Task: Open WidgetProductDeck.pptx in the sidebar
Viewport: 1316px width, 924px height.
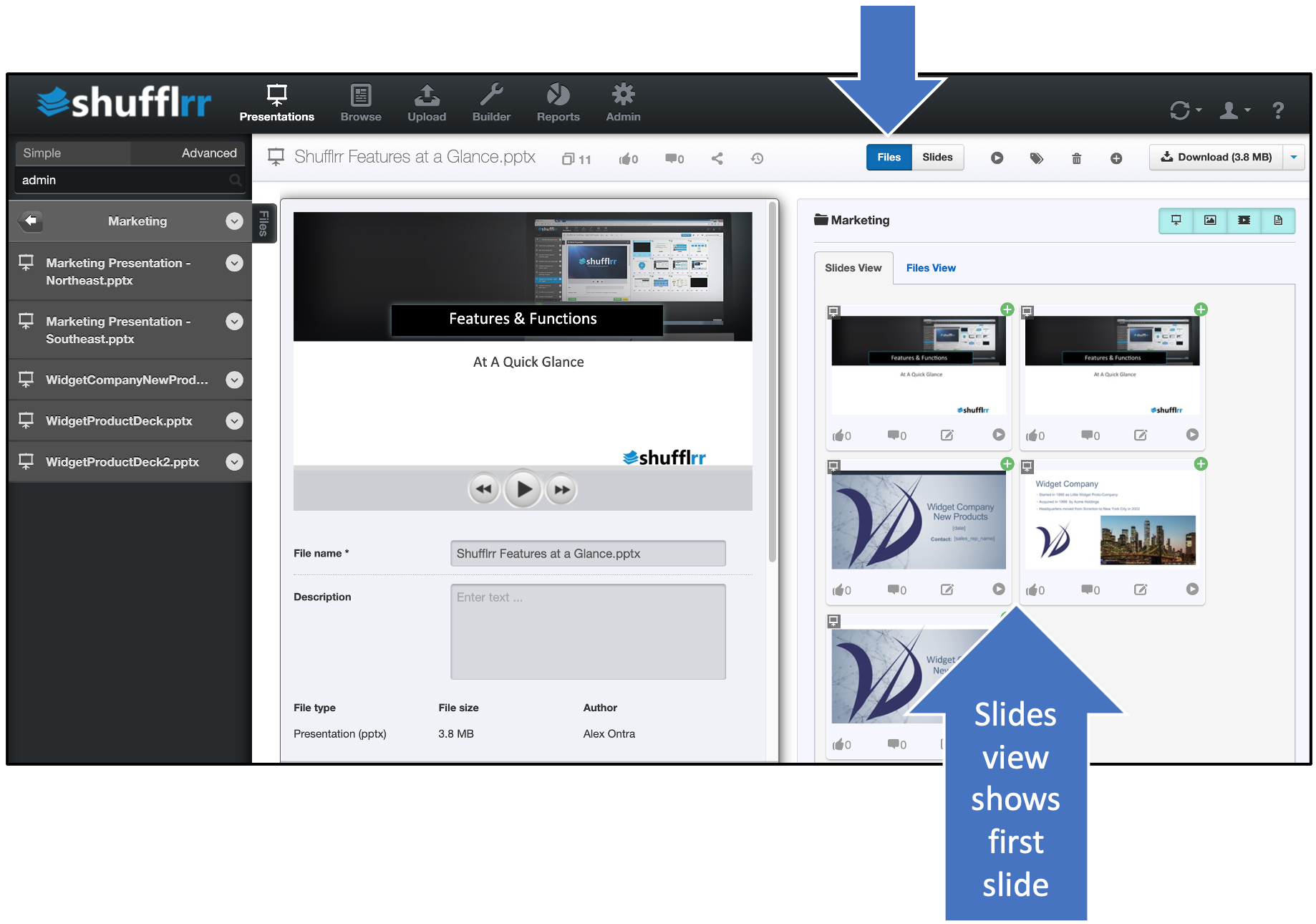Action: click(x=119, y=420)
